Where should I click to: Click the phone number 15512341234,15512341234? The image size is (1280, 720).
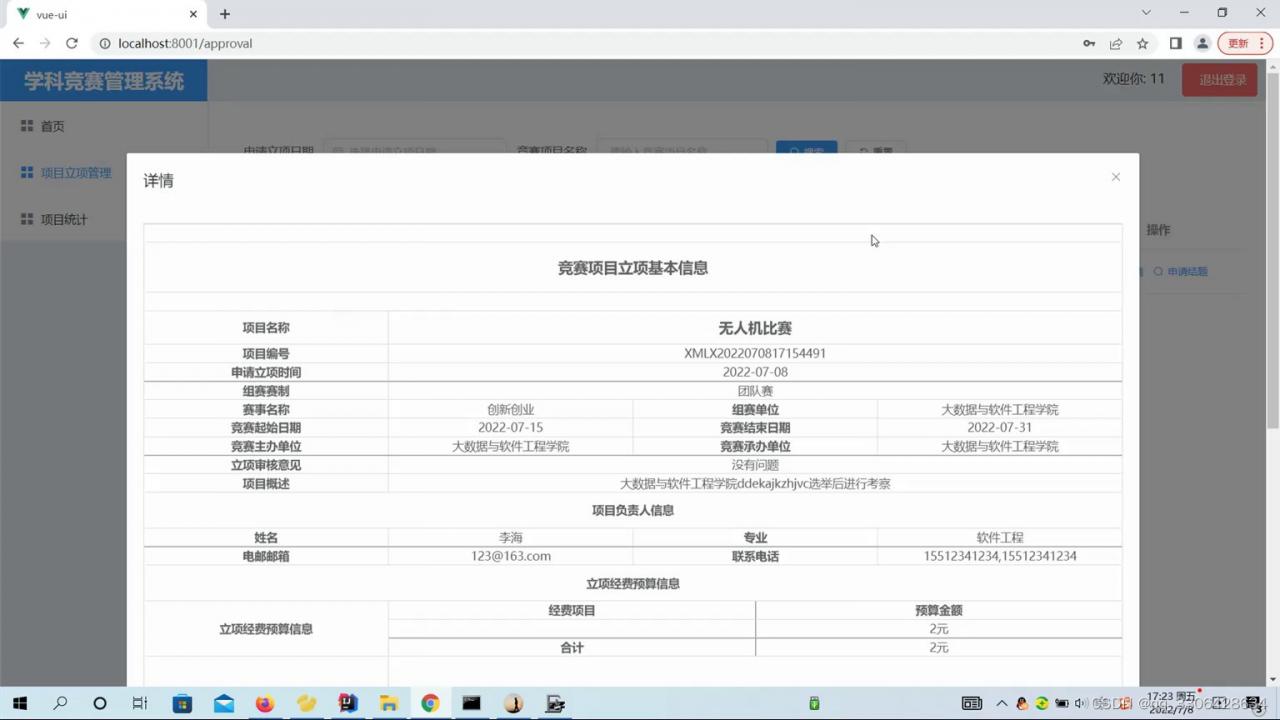[1000, 556]
